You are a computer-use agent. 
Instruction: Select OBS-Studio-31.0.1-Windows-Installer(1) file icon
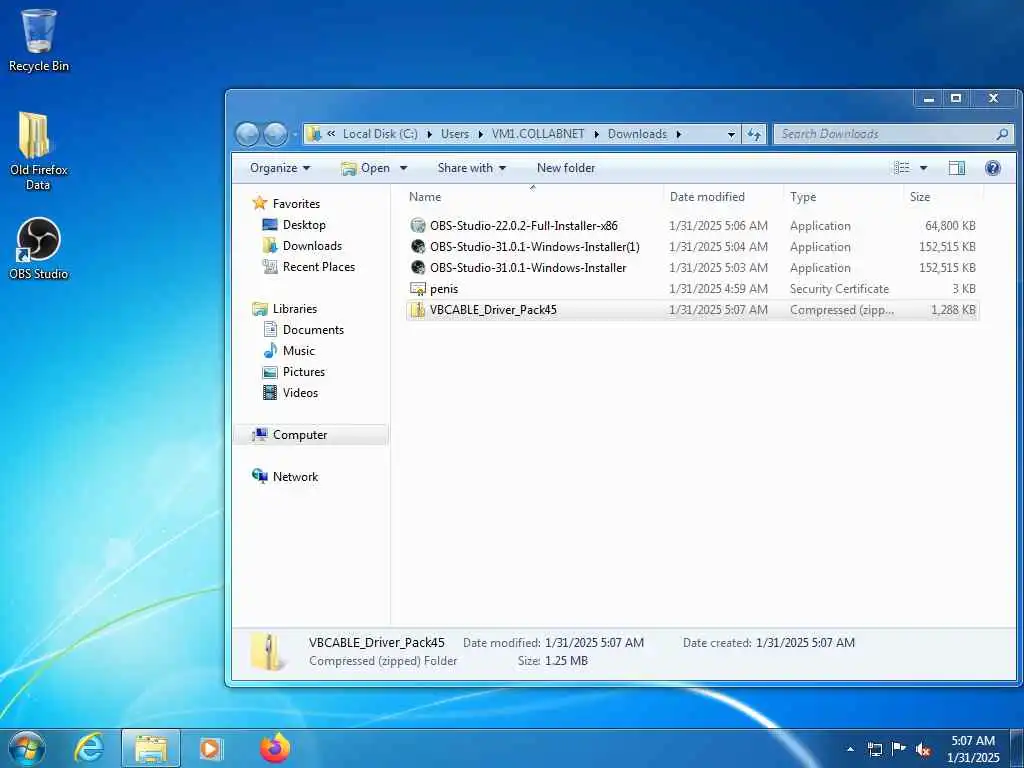click(418, 246)
